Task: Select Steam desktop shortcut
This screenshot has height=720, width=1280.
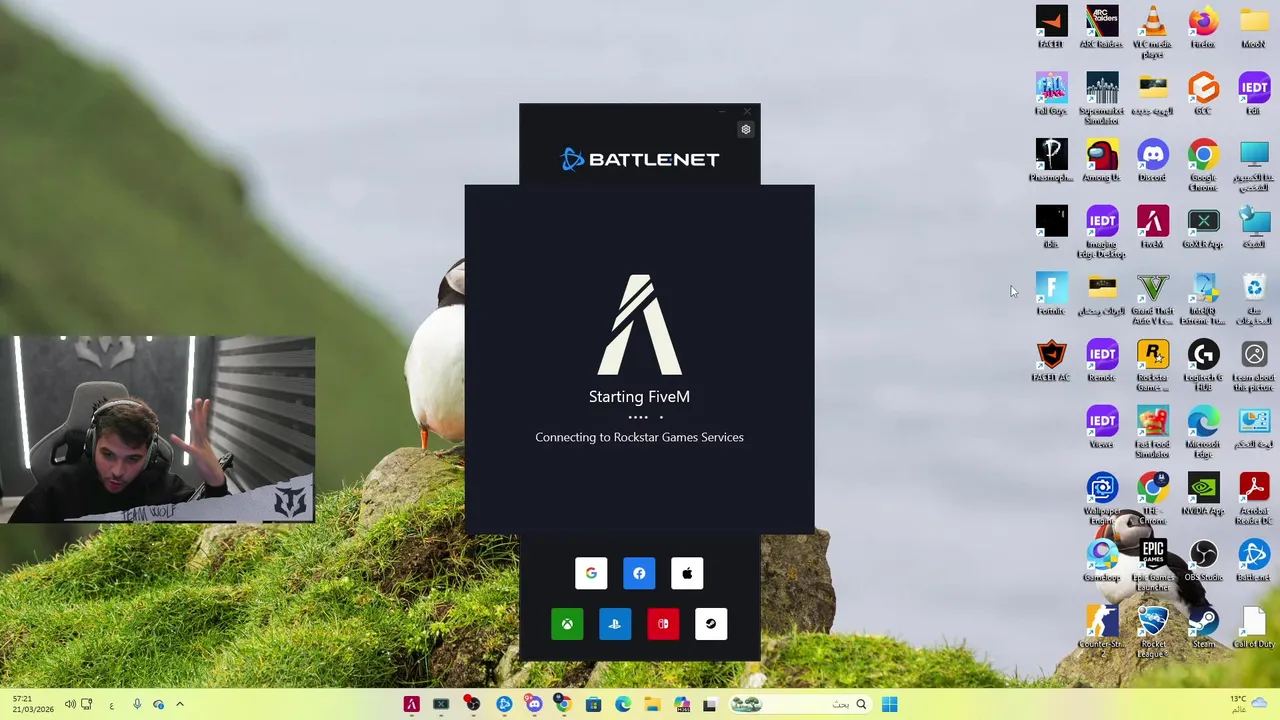Action: pyautogui.click(x=1203, y=628)
